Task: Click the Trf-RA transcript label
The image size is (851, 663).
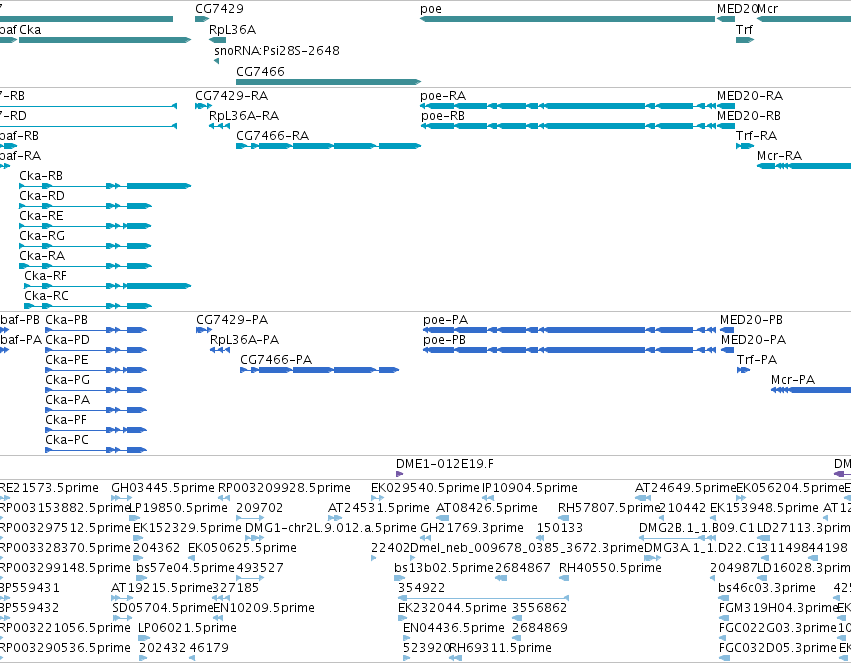Action: tap(756, 136)
